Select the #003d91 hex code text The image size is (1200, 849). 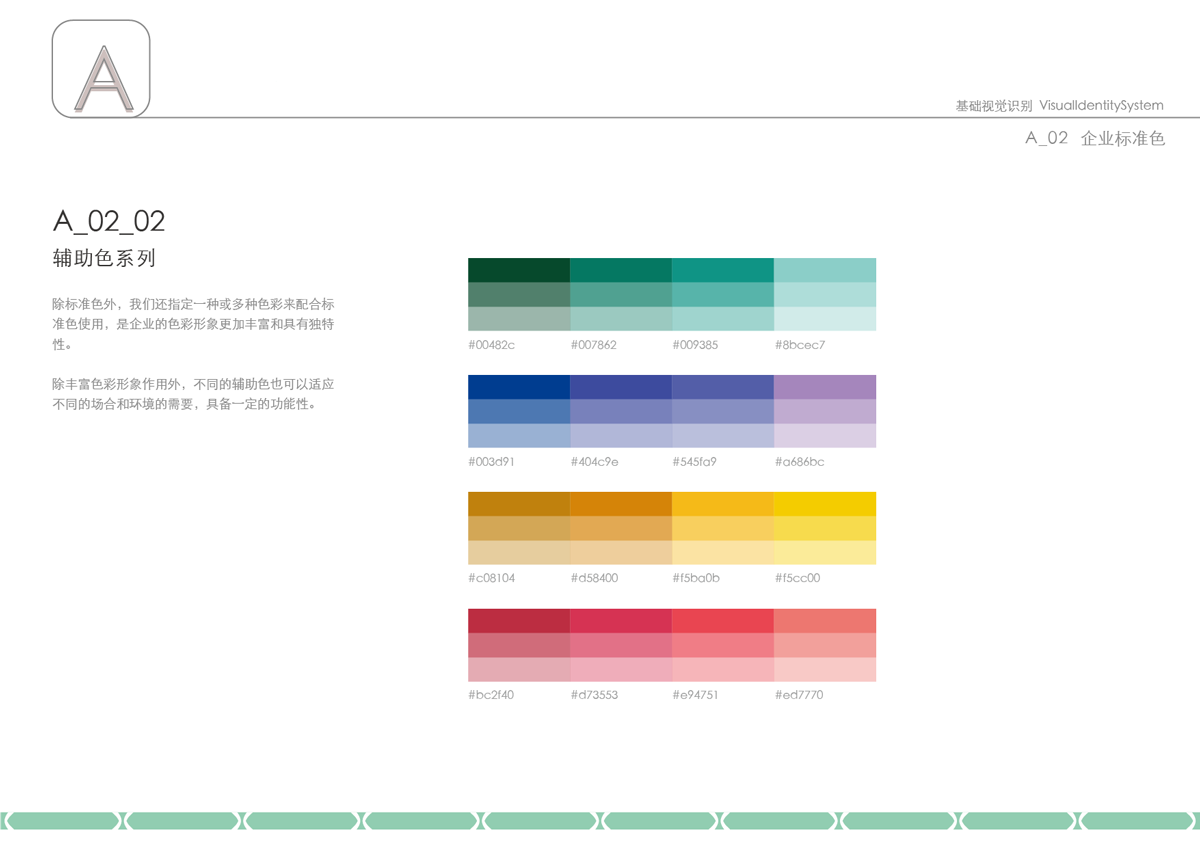492,462
